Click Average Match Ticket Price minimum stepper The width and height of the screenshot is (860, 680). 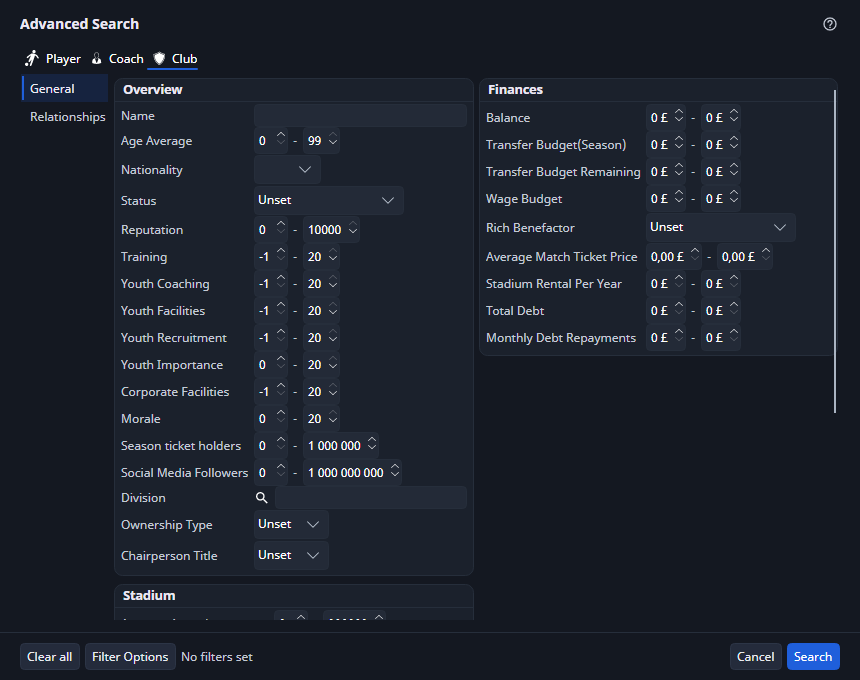click(674, 257)
